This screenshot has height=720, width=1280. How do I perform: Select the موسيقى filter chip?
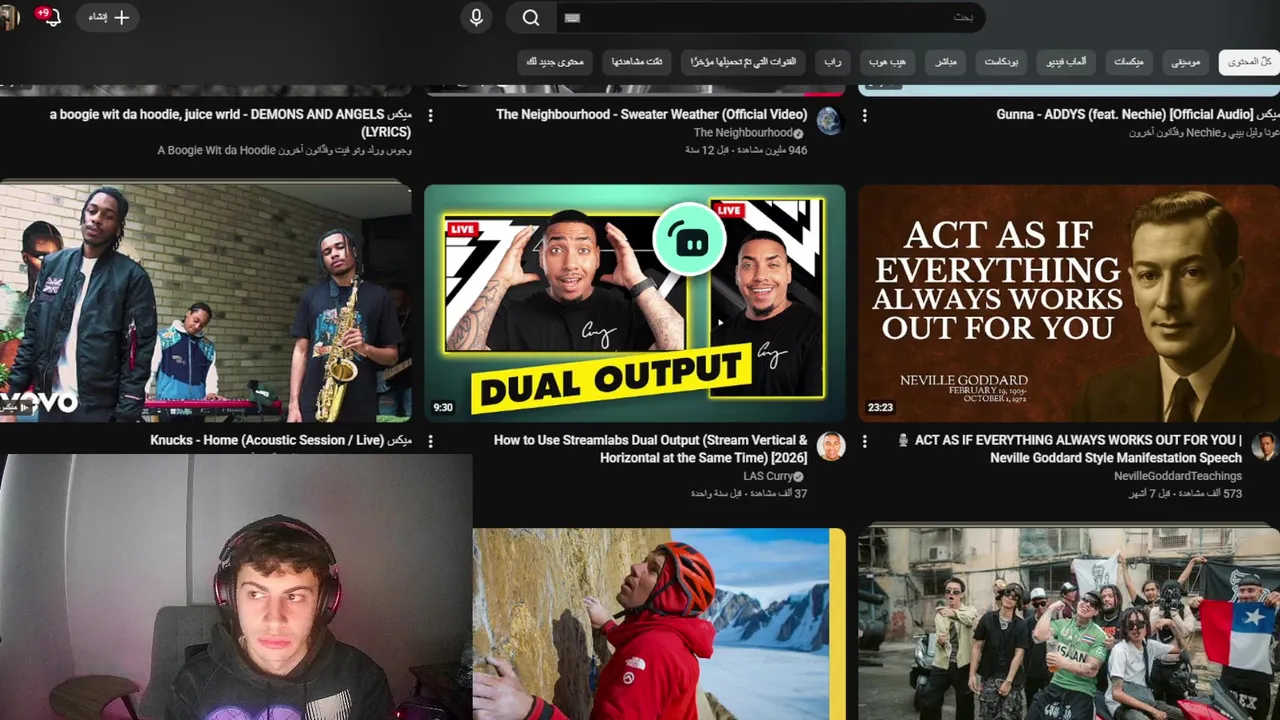tap(1186, 62)
